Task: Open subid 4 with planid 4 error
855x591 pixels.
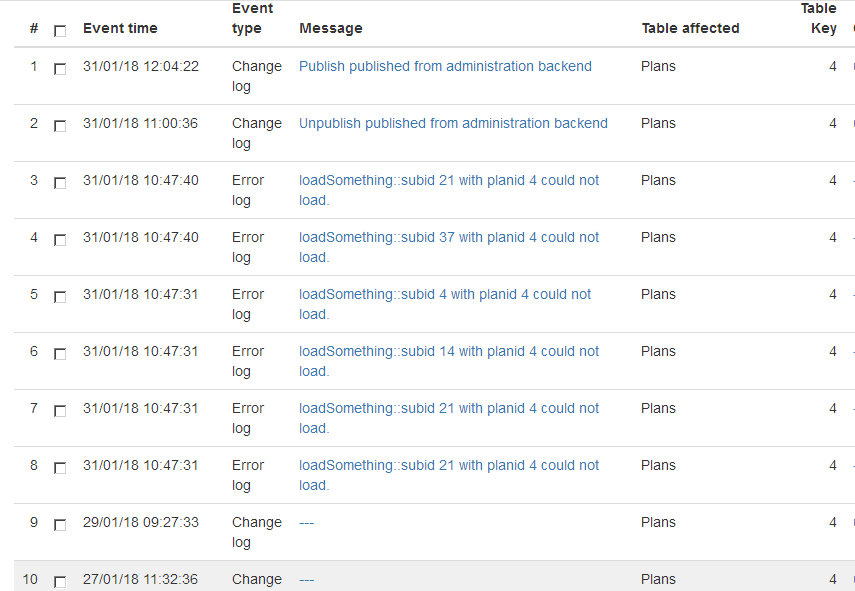Action: [x=445, y=304]
